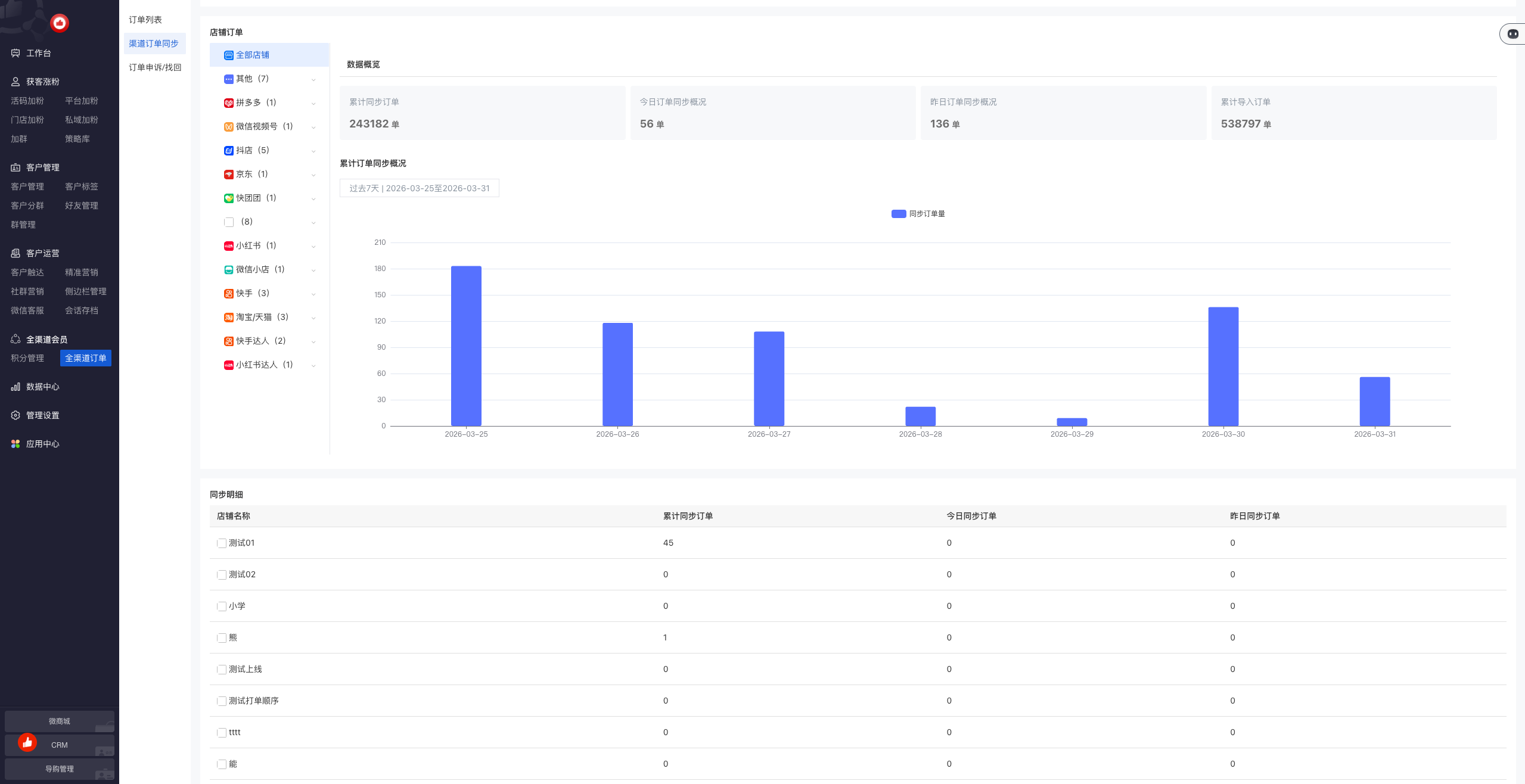The height and width of the screenshot is (784, 1525).
Task: Check the 测试01 store checkbox
Action: click(x=222, y=543)
